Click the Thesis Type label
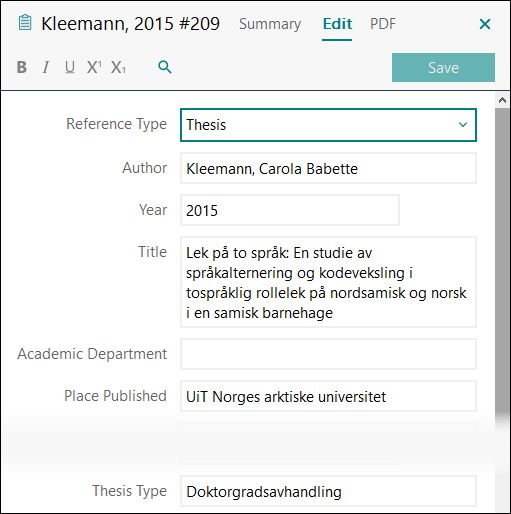The width and height of the screenshot is (511, 514). [x=129, y=491]
